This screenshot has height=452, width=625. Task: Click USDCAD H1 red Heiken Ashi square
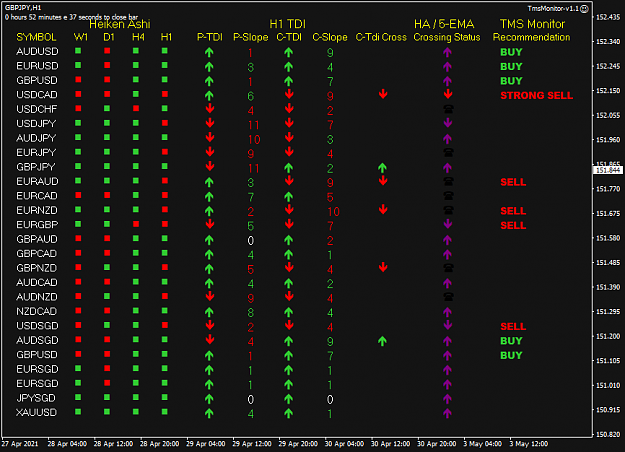click(x=165, y=94)
